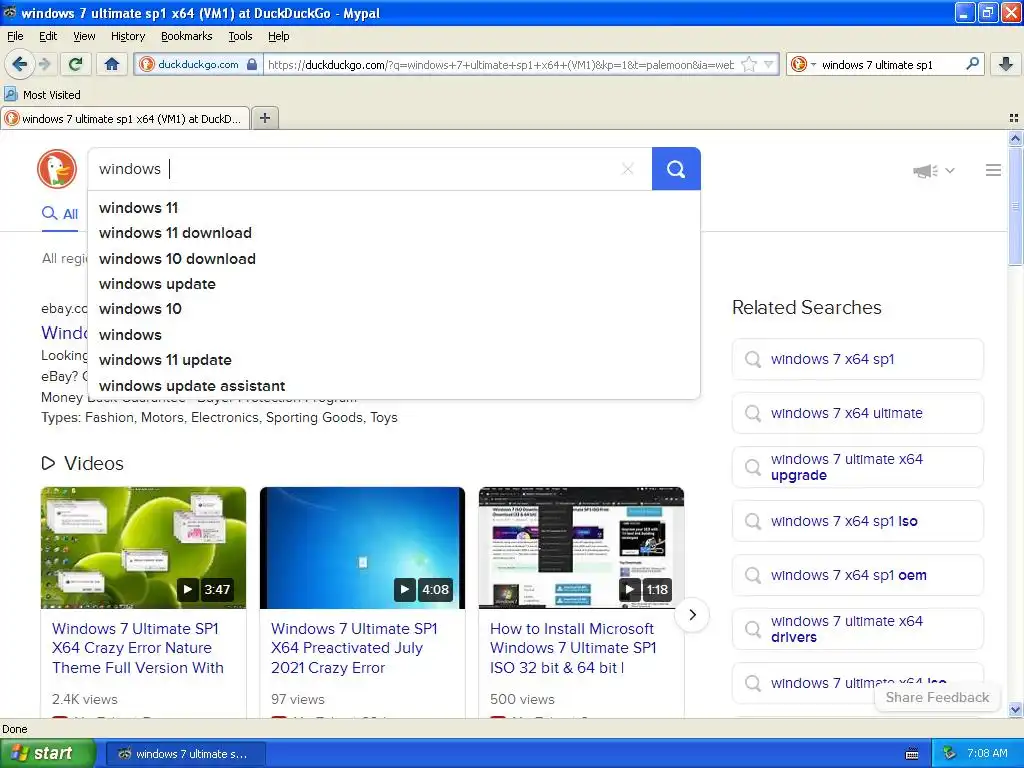The image size is (1024, 768).
Task: Click the address bar URL field
Action: coord(501,64)
